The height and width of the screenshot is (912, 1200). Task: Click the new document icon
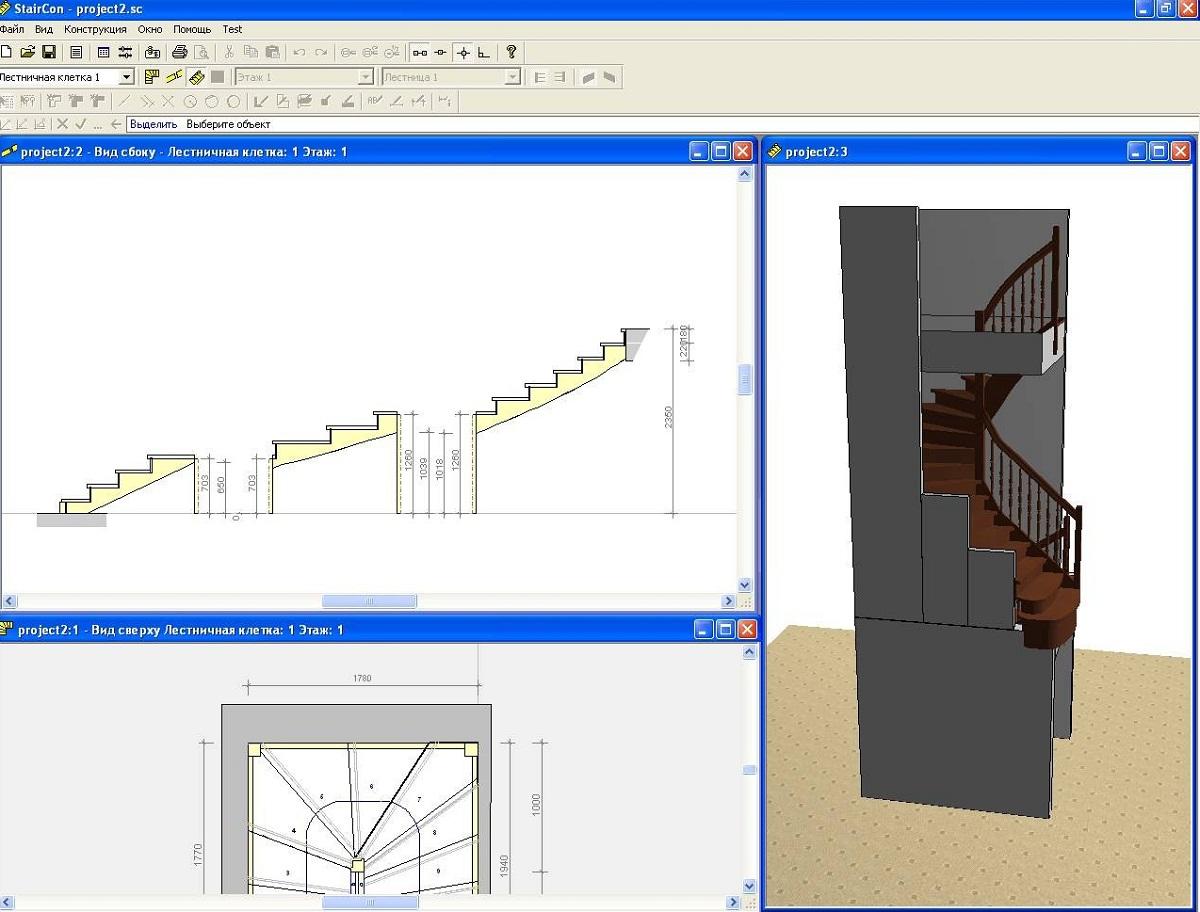pyautogui.click(x=6, y=52)
